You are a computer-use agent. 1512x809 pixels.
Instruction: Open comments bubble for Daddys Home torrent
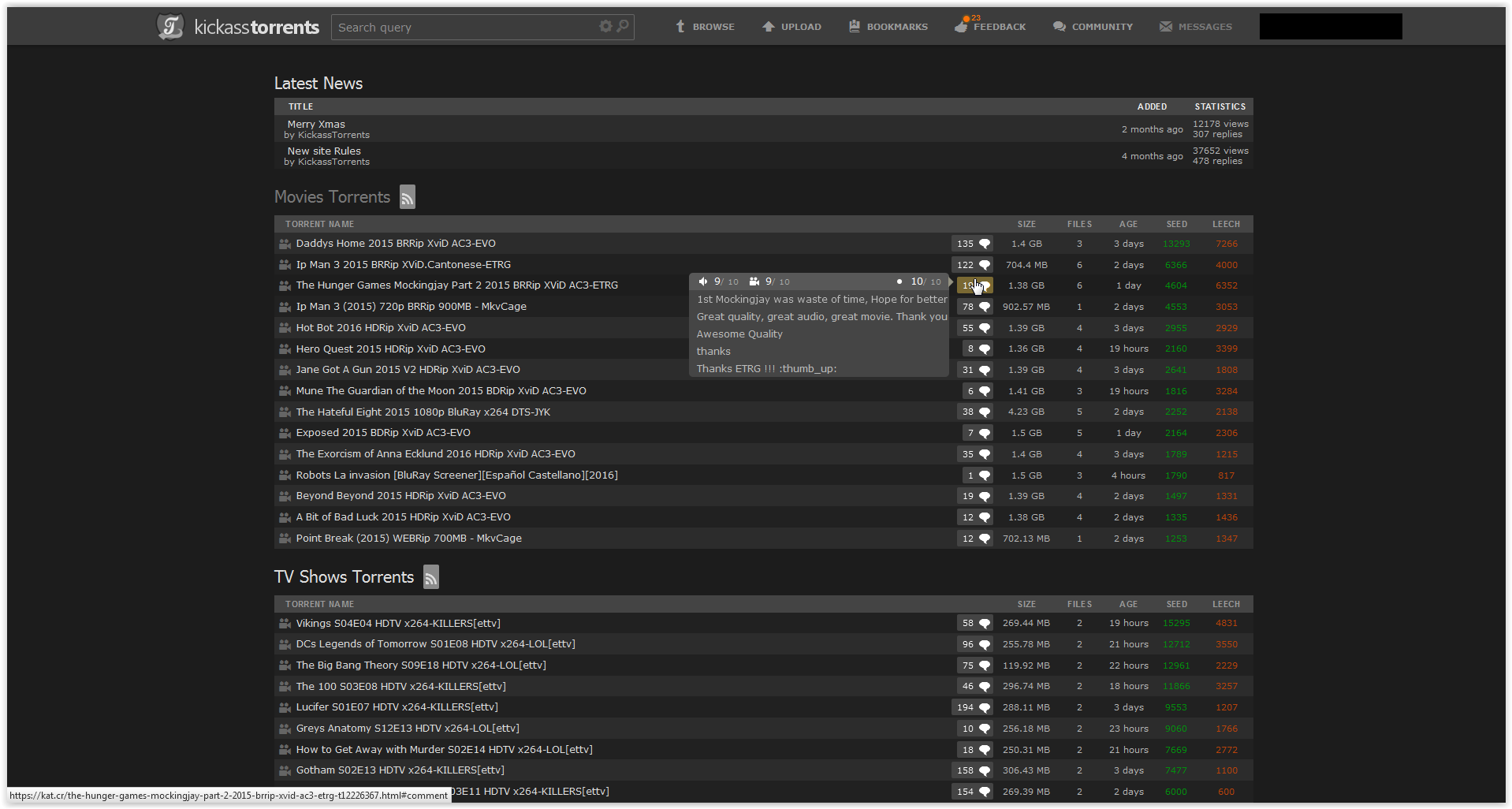[984, 244]
